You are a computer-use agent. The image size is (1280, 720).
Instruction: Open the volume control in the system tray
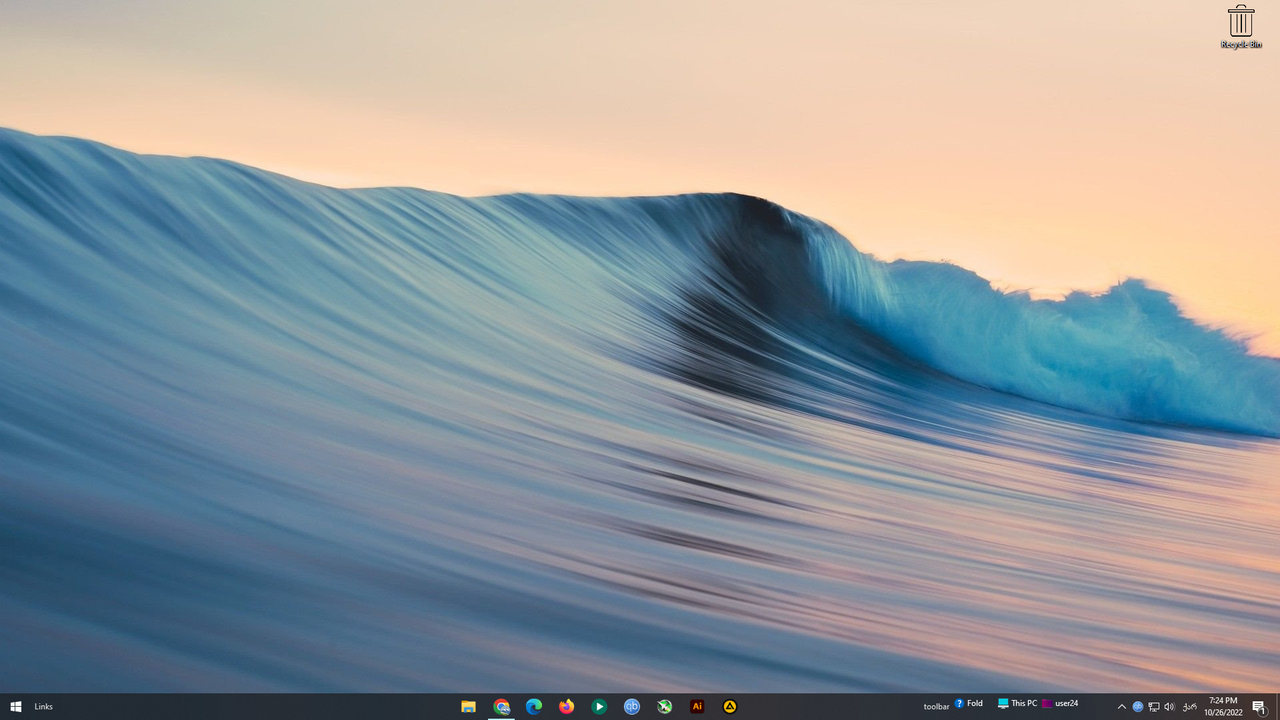(x=1170, y=706)
